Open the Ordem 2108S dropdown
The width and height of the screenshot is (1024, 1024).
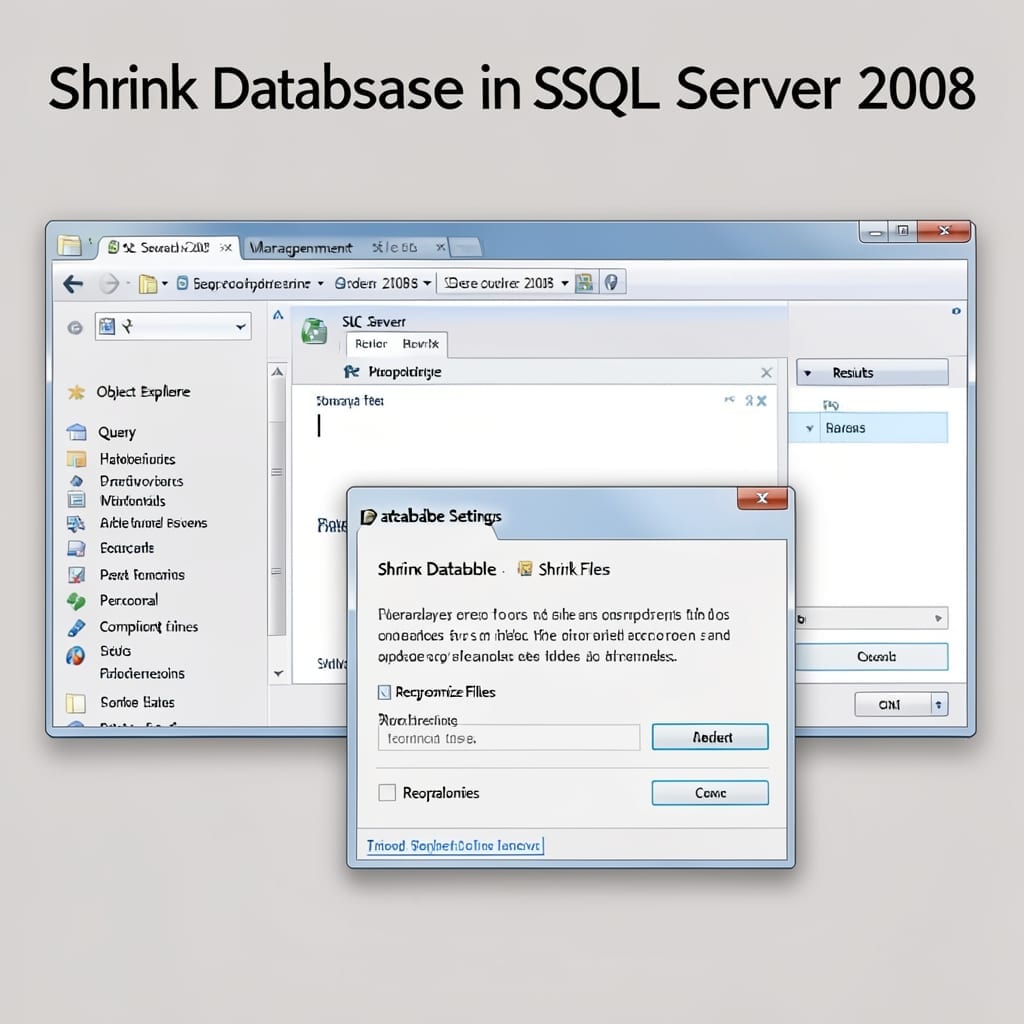point(427,283)
